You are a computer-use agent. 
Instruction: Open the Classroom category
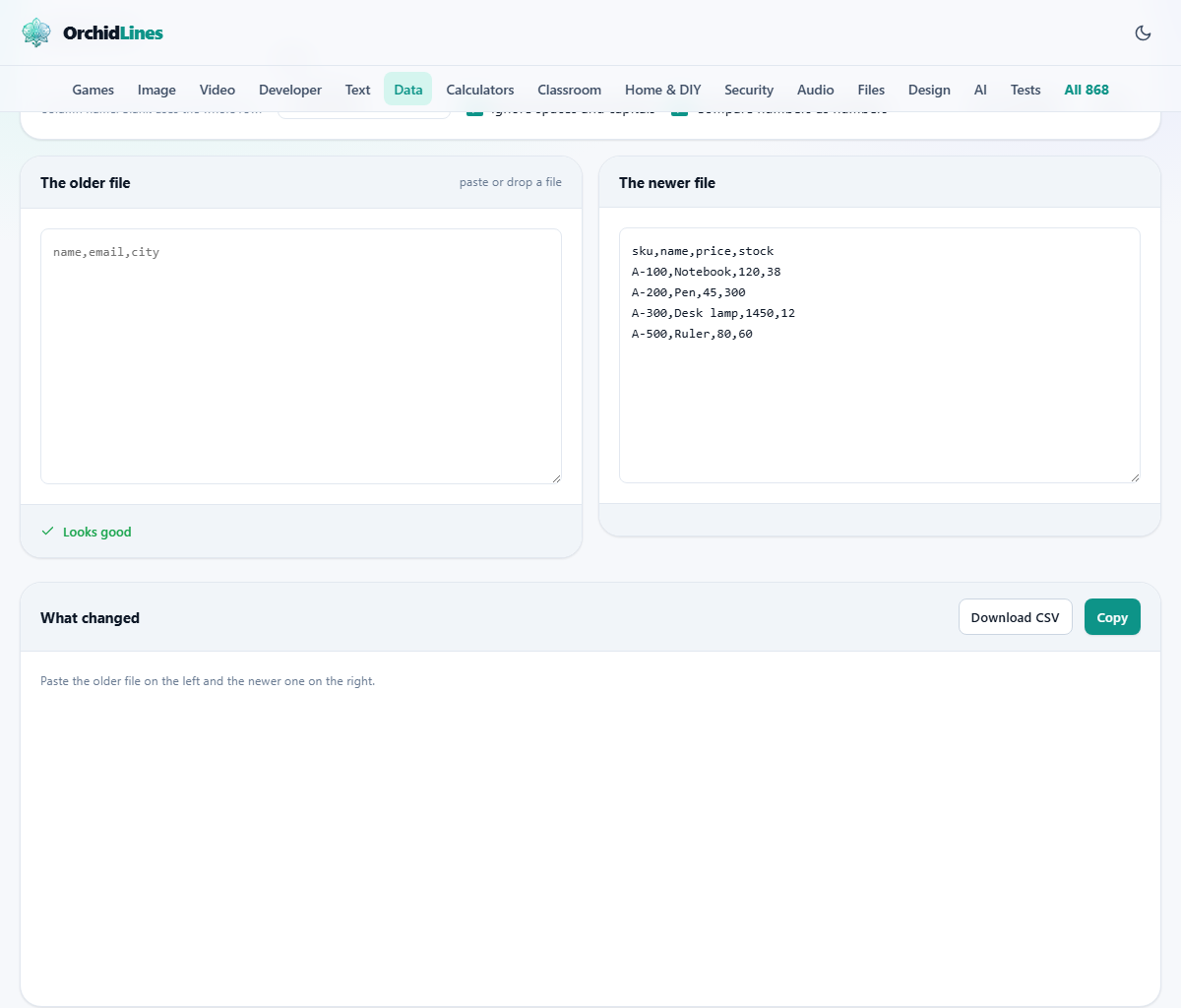click(x=569, y=90)
